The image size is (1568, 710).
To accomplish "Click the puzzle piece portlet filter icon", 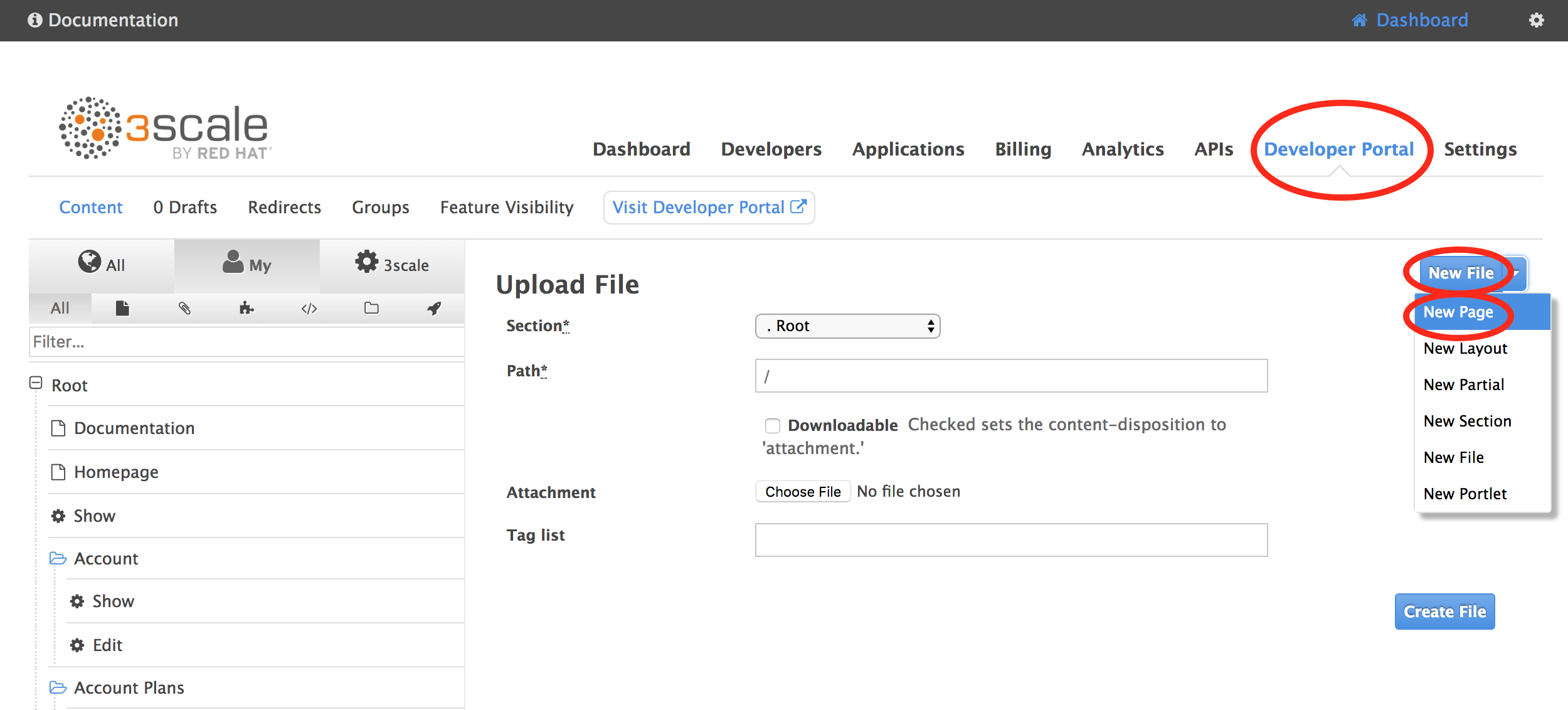I will click(x=246, y=308).
